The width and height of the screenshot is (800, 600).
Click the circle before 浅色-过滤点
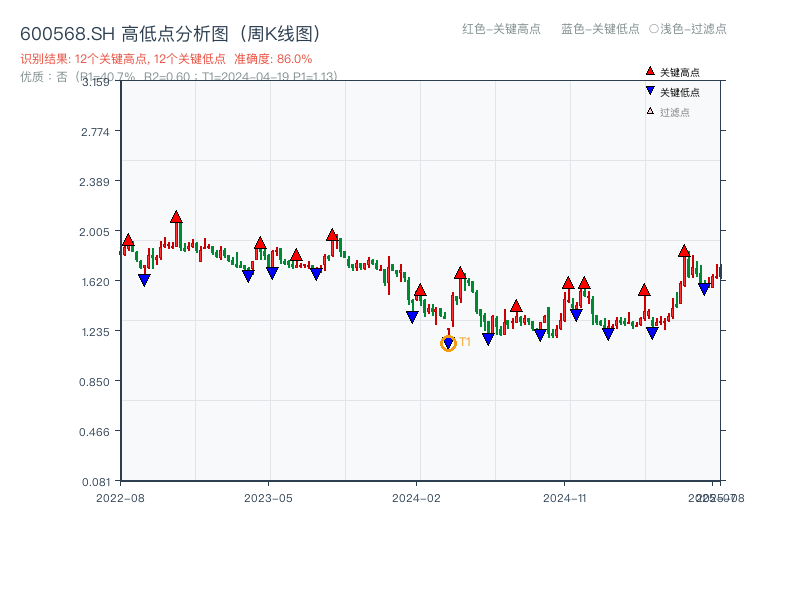pyautogui.click(x=654, y=29)
